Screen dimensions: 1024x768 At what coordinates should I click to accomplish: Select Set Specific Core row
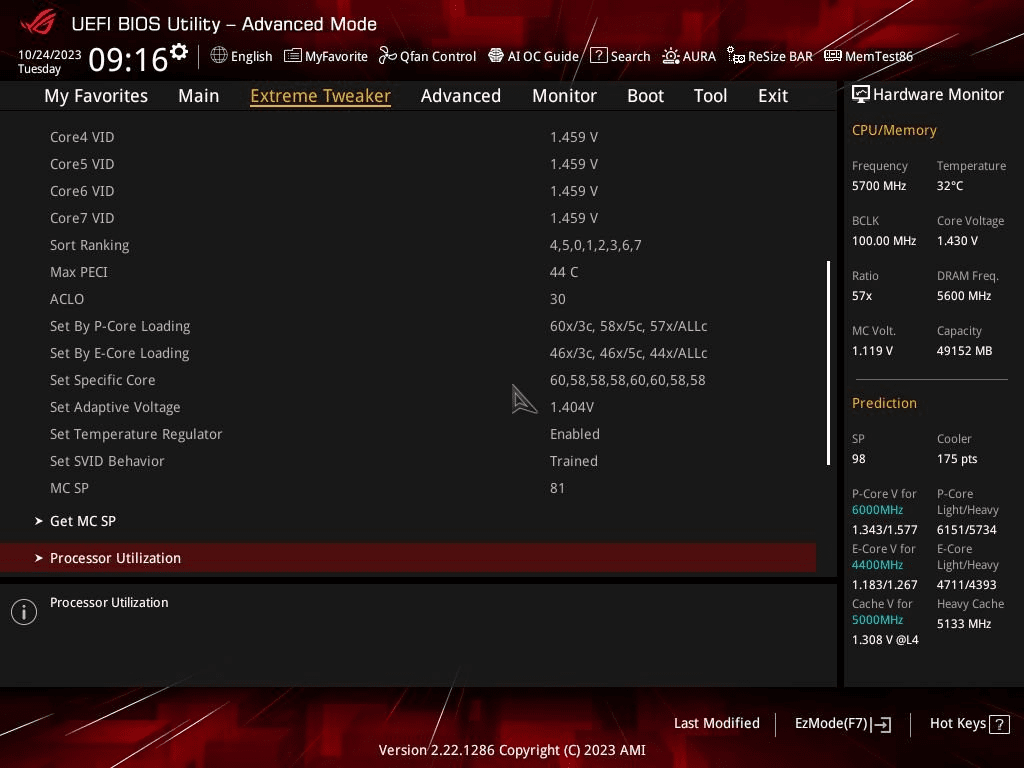[408, 380]
